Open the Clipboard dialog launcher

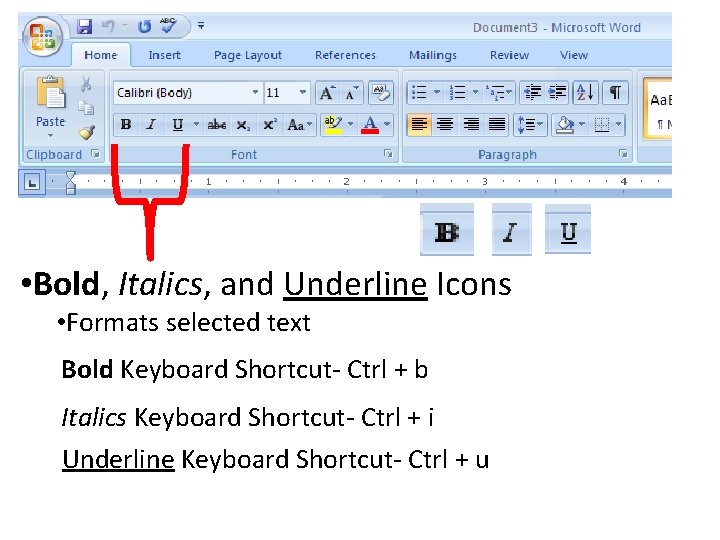(96, 154)
